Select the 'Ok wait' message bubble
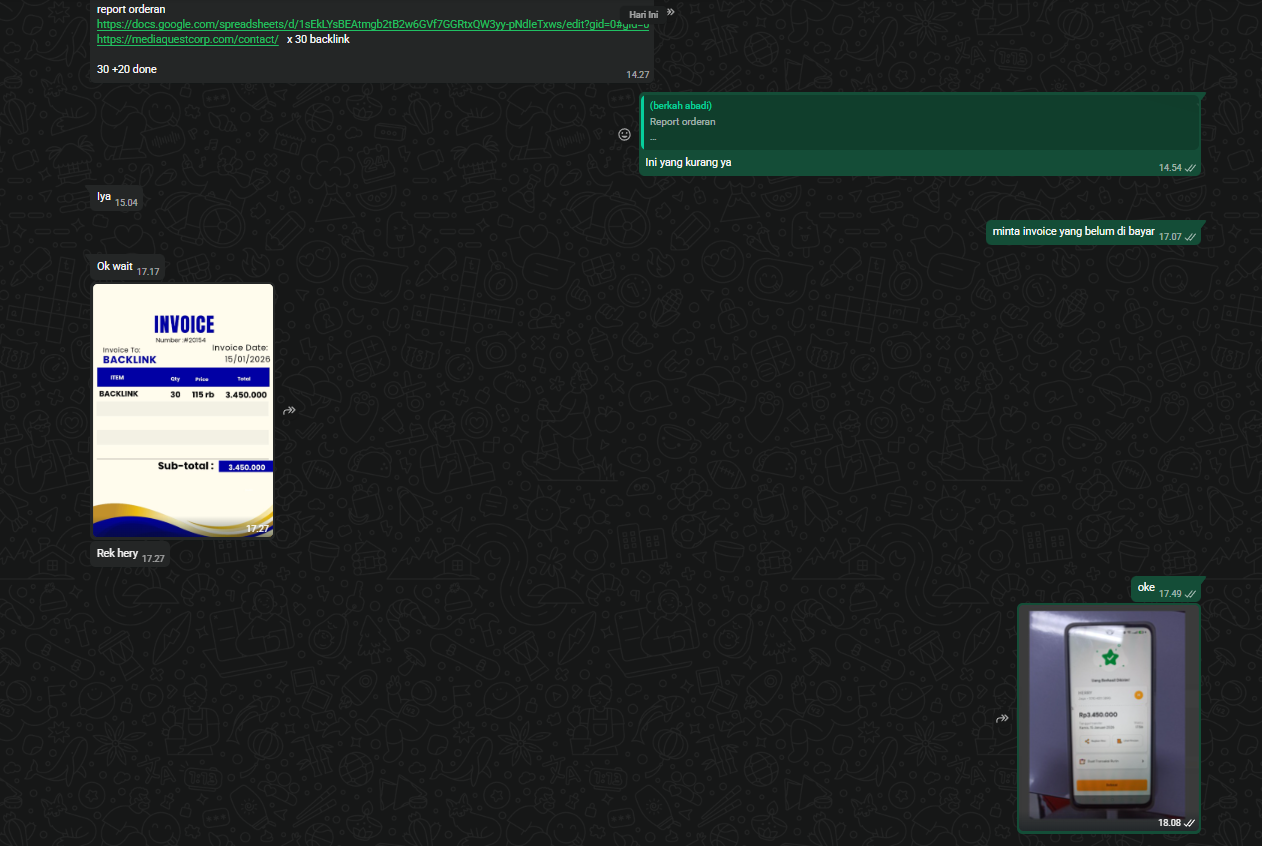Image resolution: width=1262 pixels, height=846 pixels. click(114, 267)
